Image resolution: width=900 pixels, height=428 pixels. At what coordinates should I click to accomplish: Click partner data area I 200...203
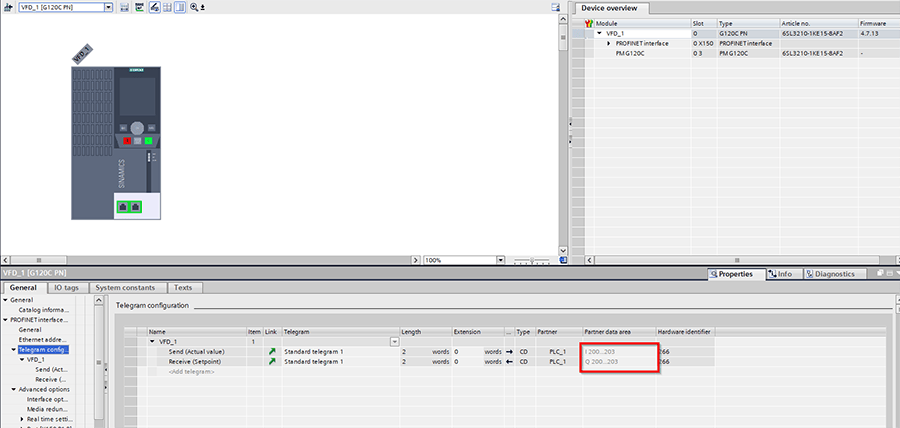(x=601, y=351)
